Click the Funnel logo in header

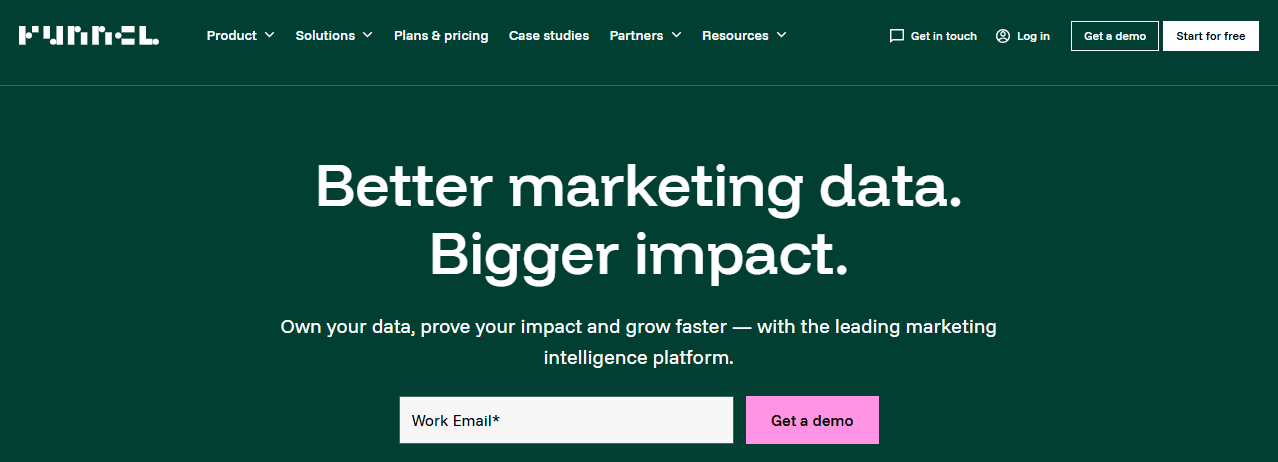88,36
